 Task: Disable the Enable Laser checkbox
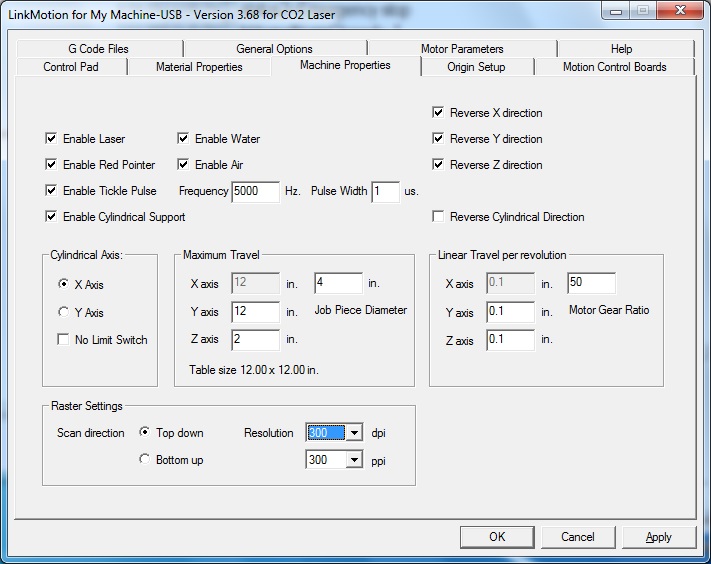tap(52, 139)
